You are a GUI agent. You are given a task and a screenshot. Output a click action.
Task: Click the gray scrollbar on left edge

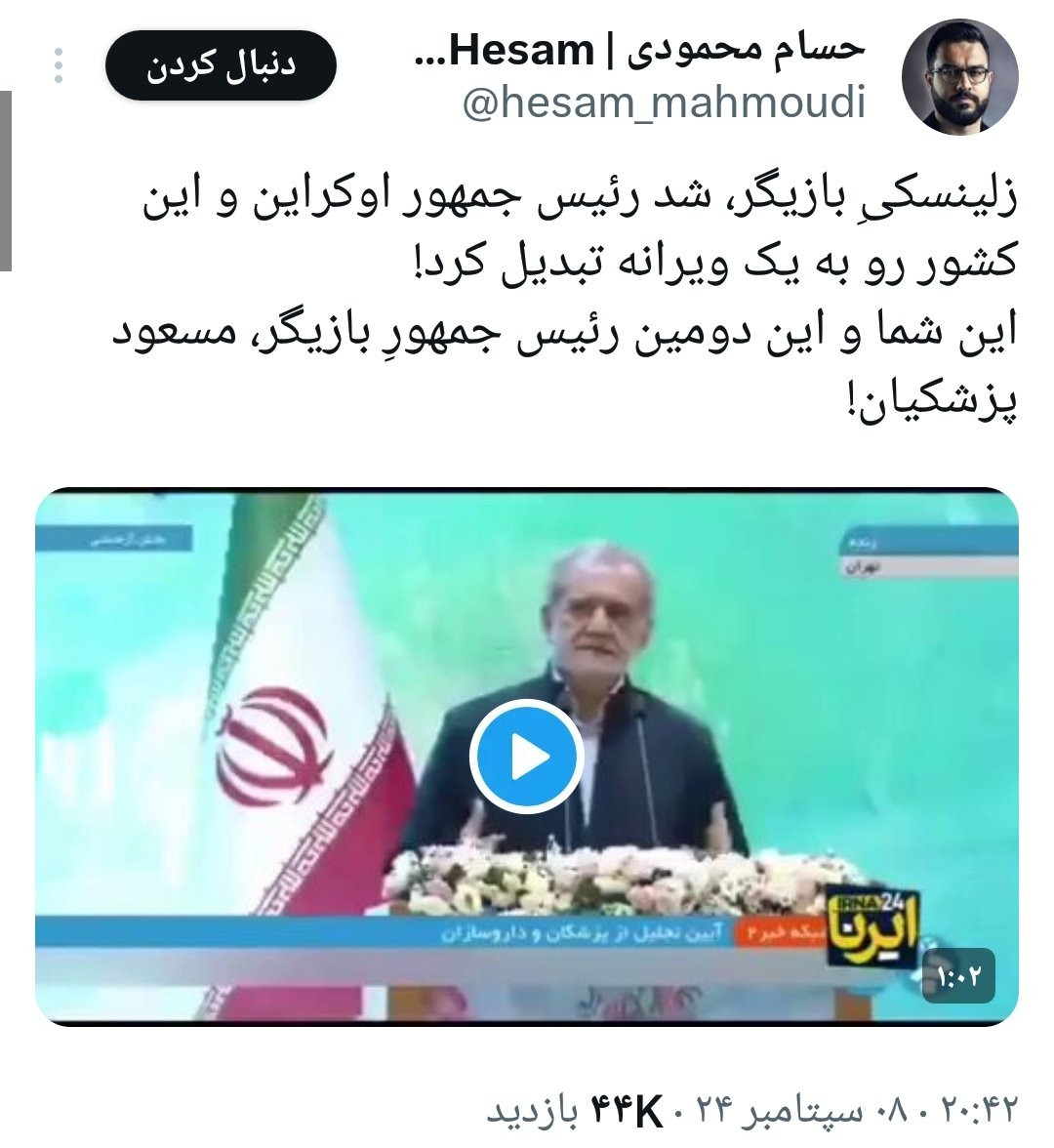[x=6, y=181]
